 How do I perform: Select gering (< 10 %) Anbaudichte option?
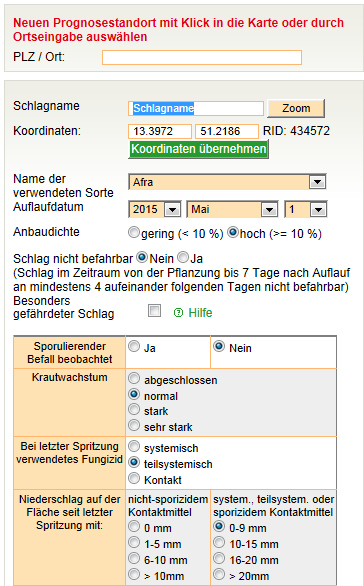[133, 232]
